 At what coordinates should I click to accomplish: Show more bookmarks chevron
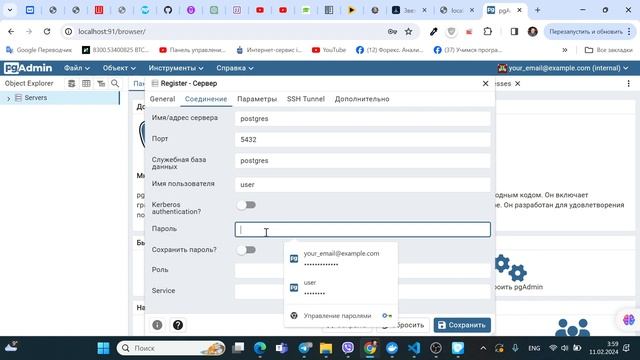564,50
